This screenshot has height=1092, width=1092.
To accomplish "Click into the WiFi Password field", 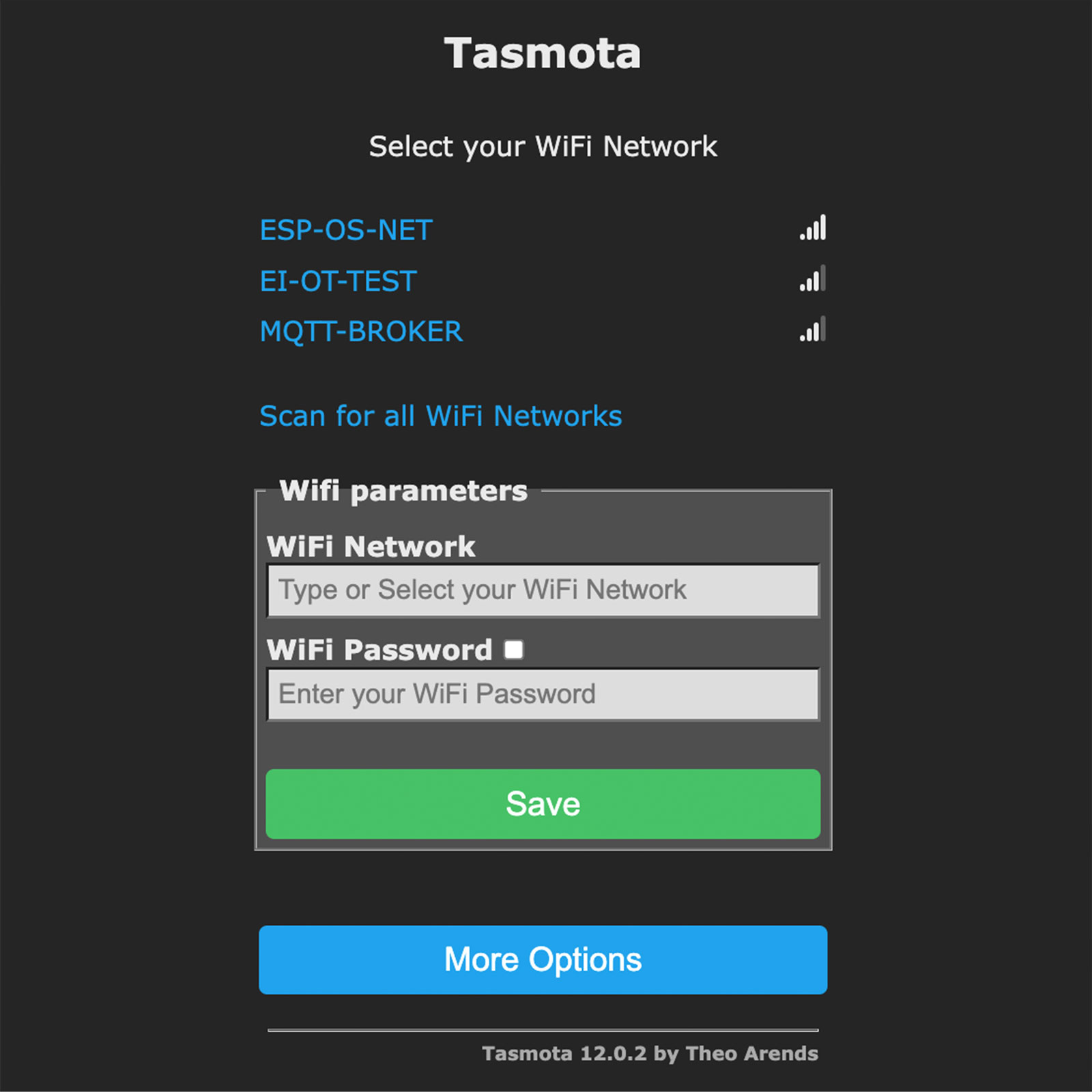I will pos(543,694).
